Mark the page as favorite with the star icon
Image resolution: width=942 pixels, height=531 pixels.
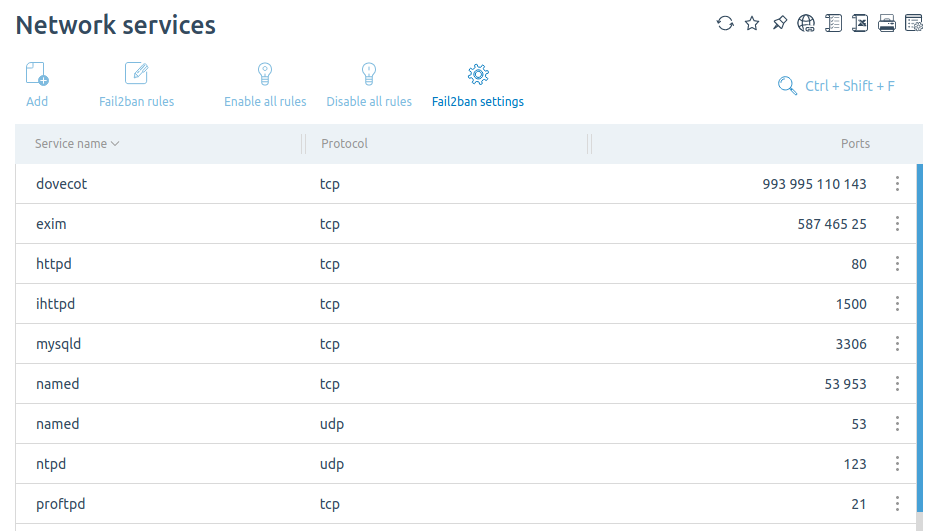point(752,23)
